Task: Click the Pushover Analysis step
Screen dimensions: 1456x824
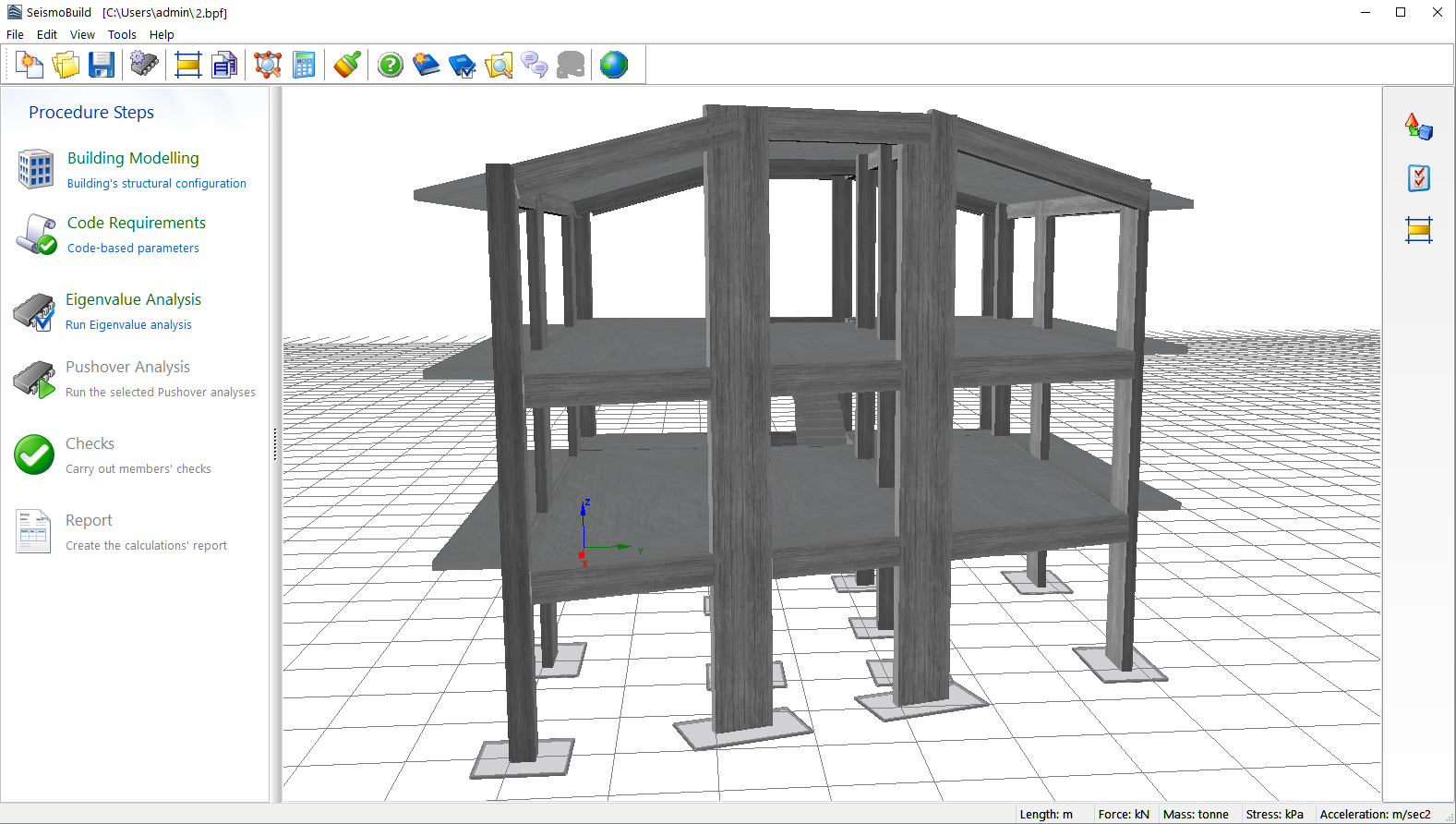Action: [x=127, y=367]
